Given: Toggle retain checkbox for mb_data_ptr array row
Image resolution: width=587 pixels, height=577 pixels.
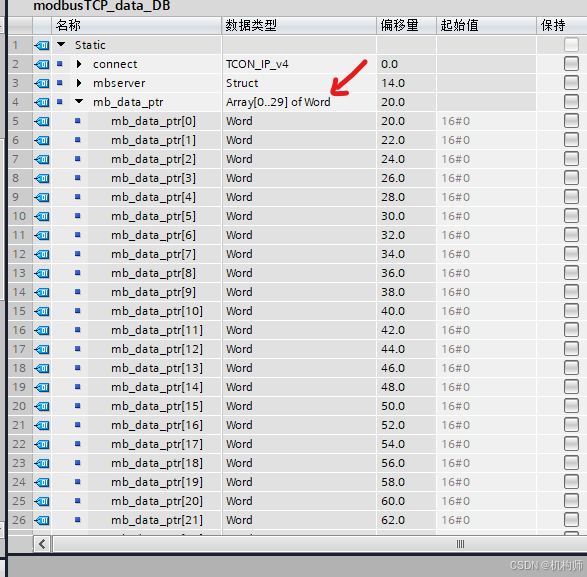Looking at the screenshot, I should [571, 101].
